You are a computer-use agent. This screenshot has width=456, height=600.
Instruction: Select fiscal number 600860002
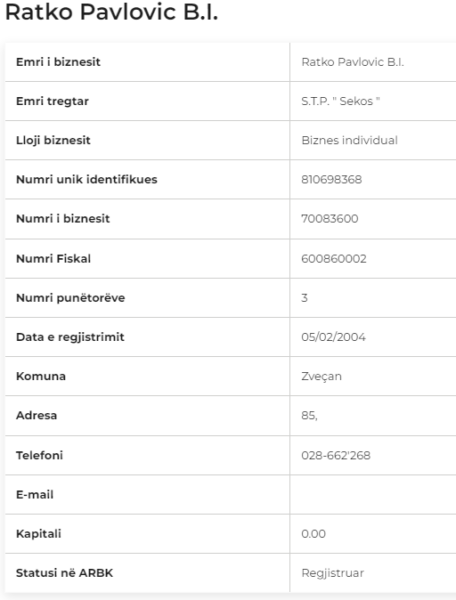click(x=334, y=259)
